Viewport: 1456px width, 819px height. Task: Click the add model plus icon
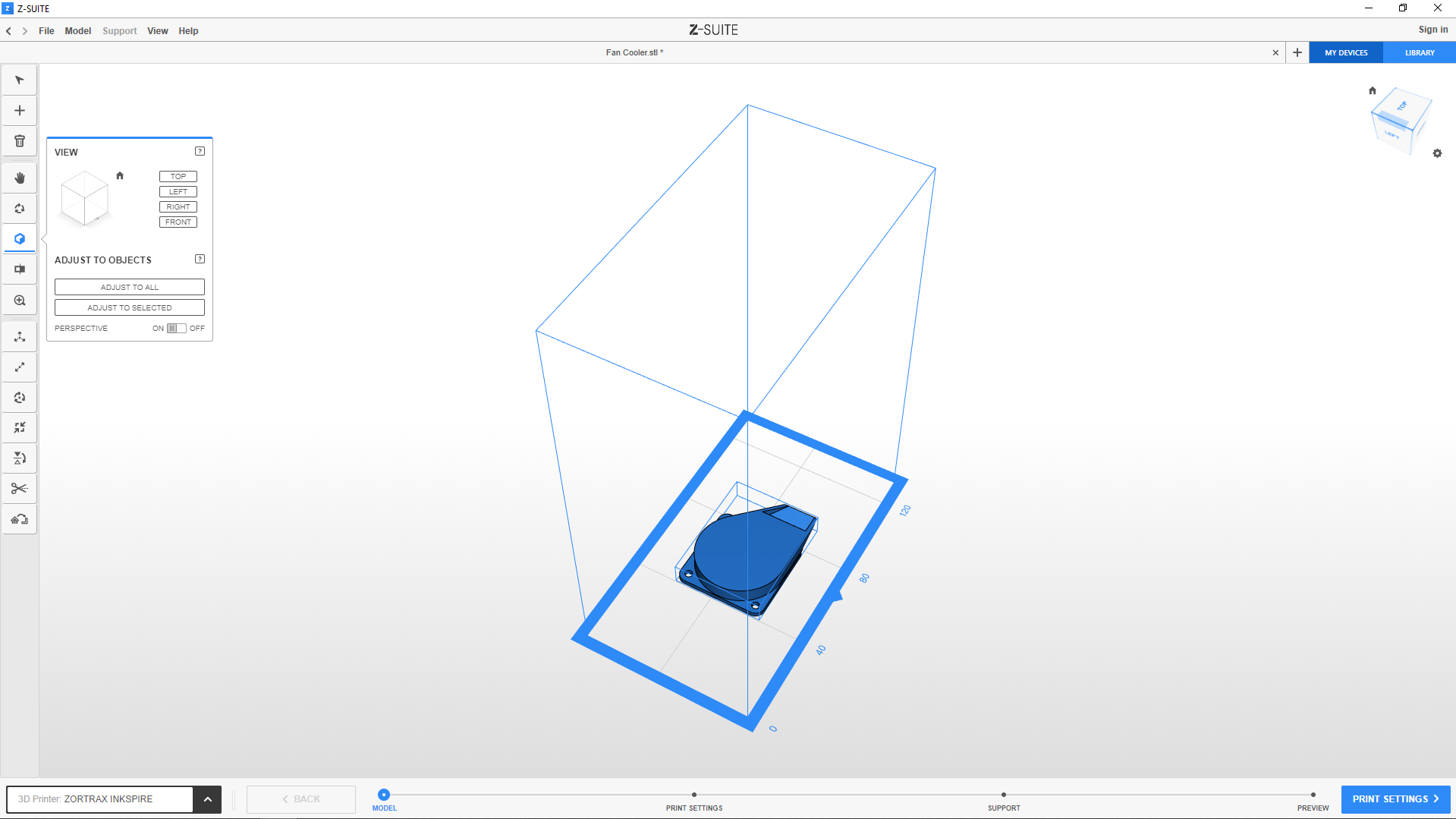coord(20,111)
